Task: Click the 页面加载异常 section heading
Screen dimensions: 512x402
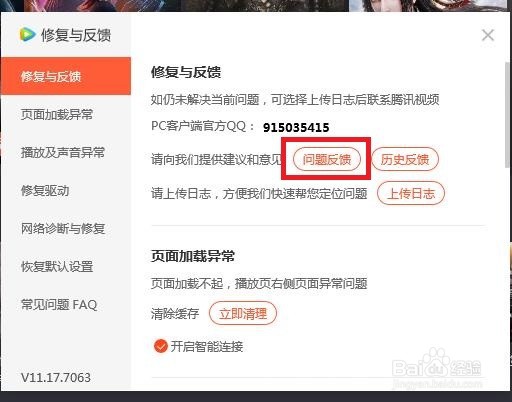Action: [x=193, y=256]
